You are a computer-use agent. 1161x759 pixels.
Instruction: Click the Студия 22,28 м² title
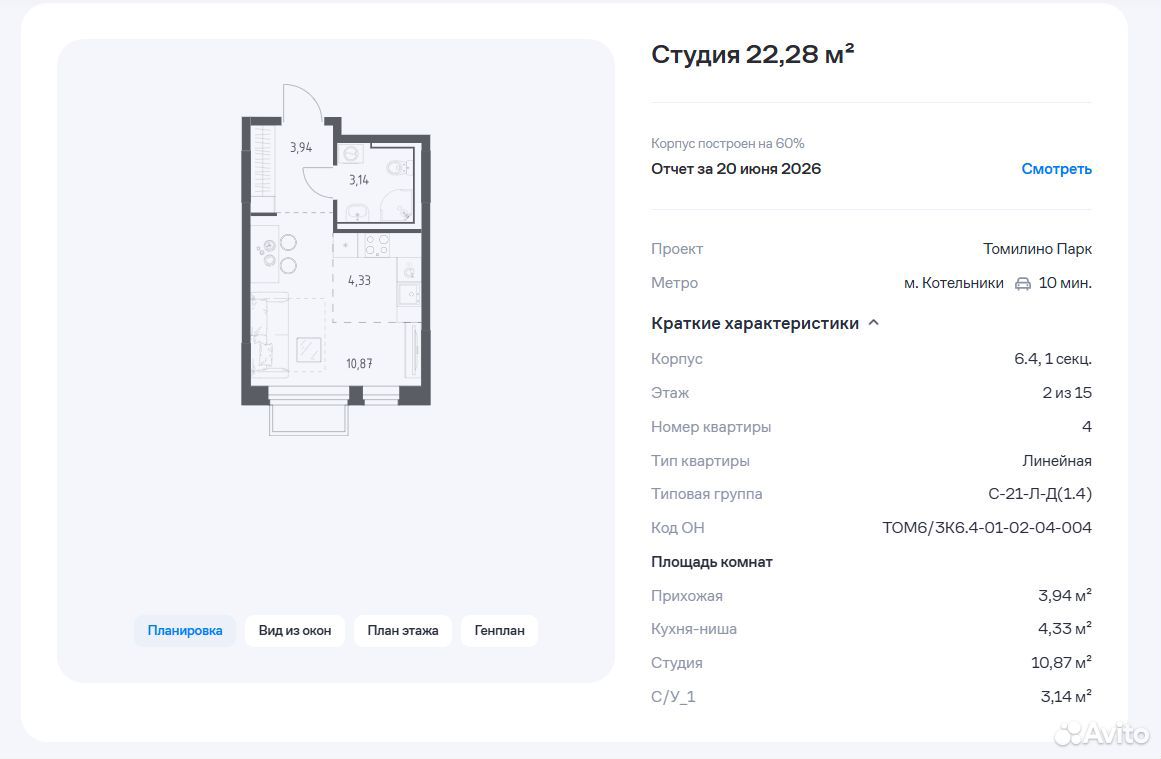752,54
